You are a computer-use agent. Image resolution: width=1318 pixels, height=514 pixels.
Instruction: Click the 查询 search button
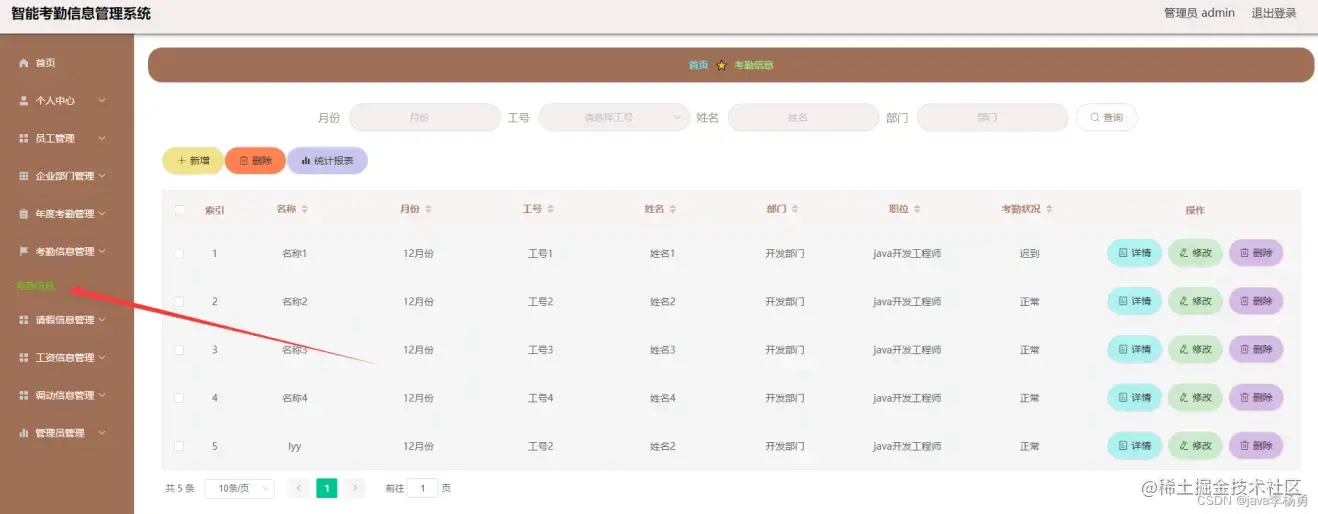[1106, 117]
